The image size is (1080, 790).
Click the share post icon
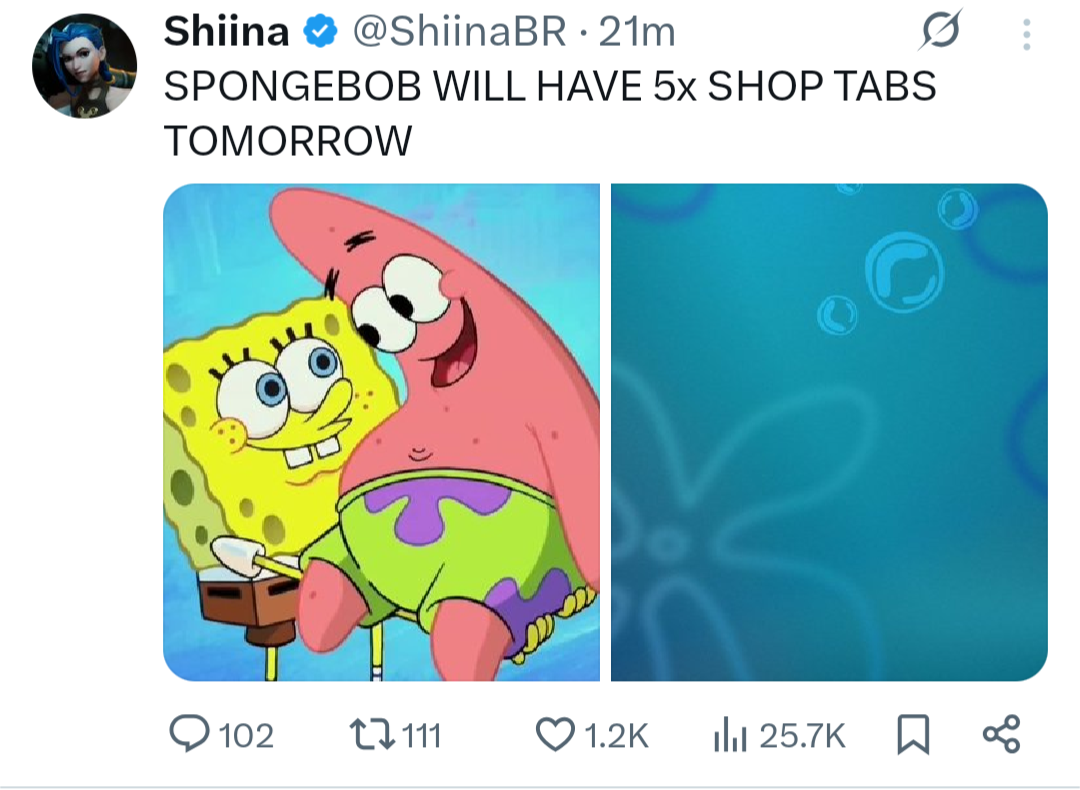point(1001,734)
